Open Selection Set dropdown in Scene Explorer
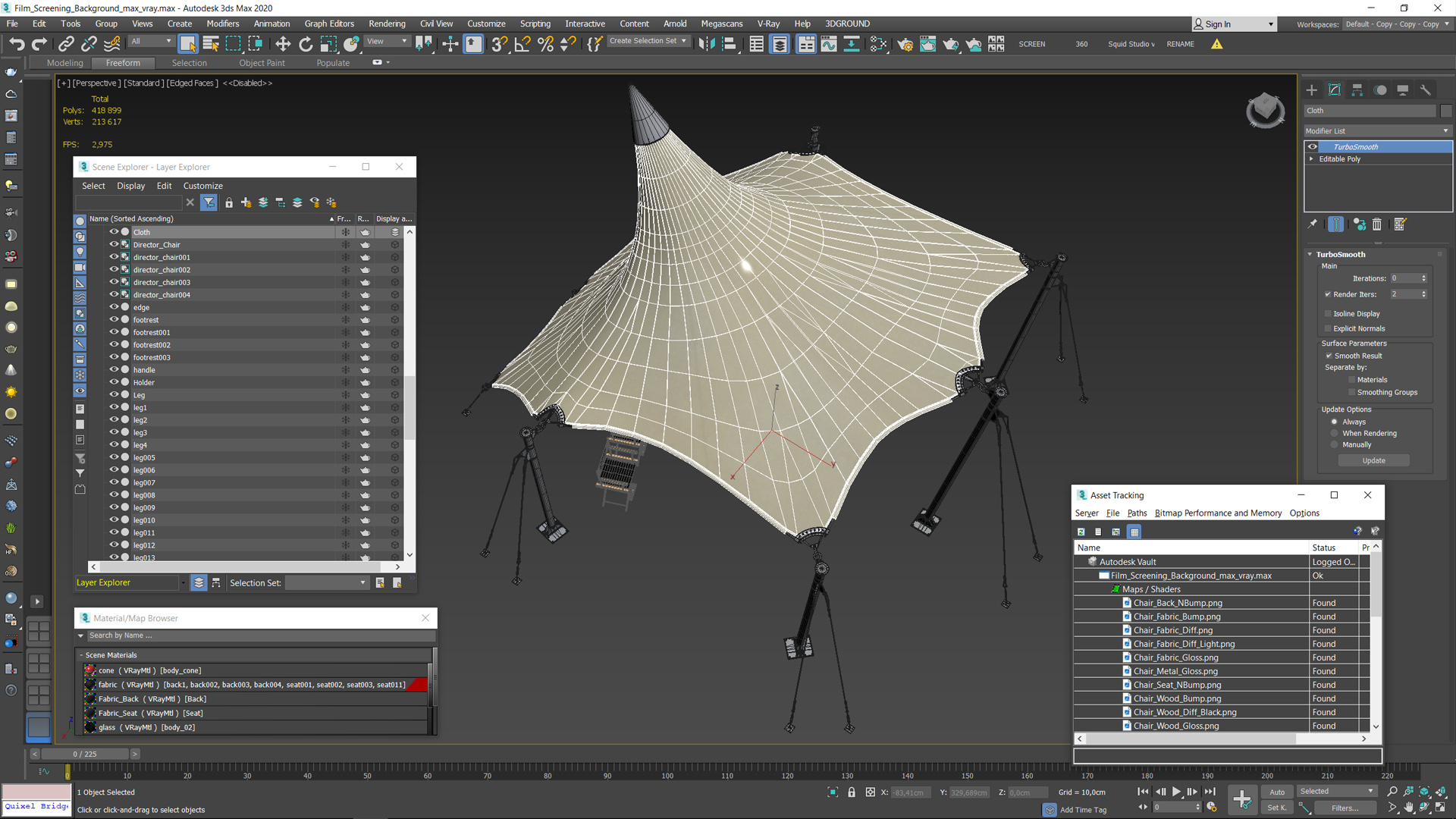Viewport: 1456px width, 819px height. click(326, 583)
